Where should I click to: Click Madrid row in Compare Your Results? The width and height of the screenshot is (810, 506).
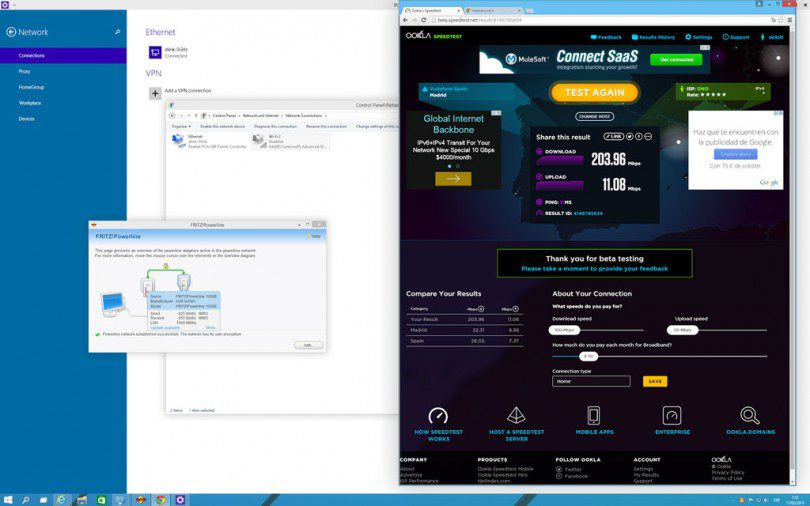pyautogui.click(x=464, y=330)
